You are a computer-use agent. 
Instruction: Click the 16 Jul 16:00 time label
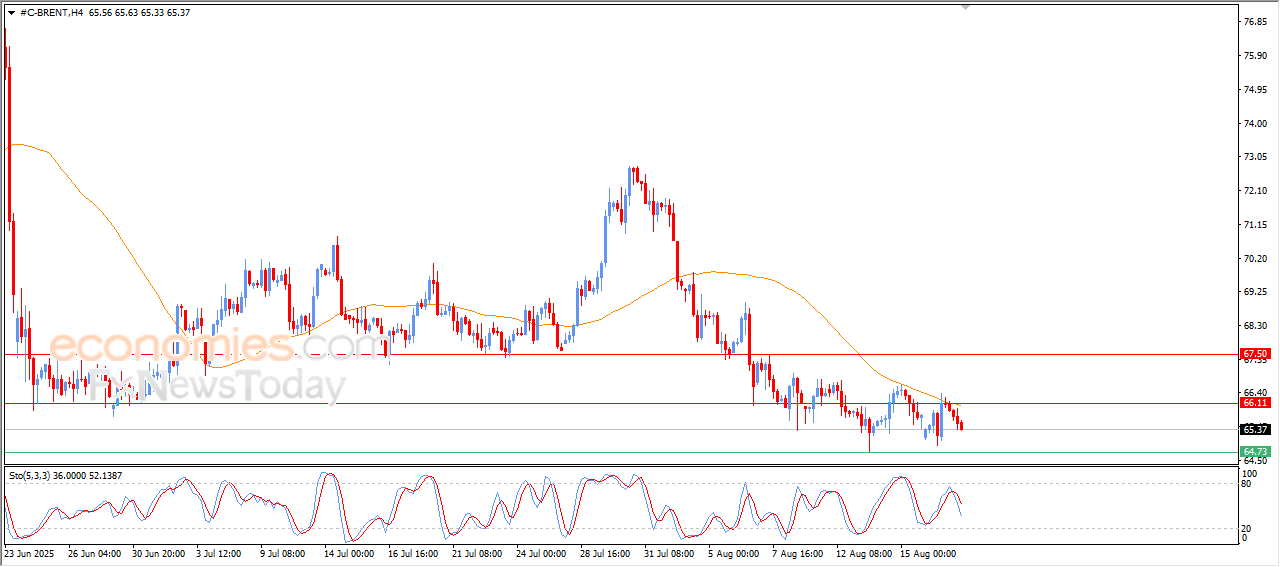coord(414,552)
